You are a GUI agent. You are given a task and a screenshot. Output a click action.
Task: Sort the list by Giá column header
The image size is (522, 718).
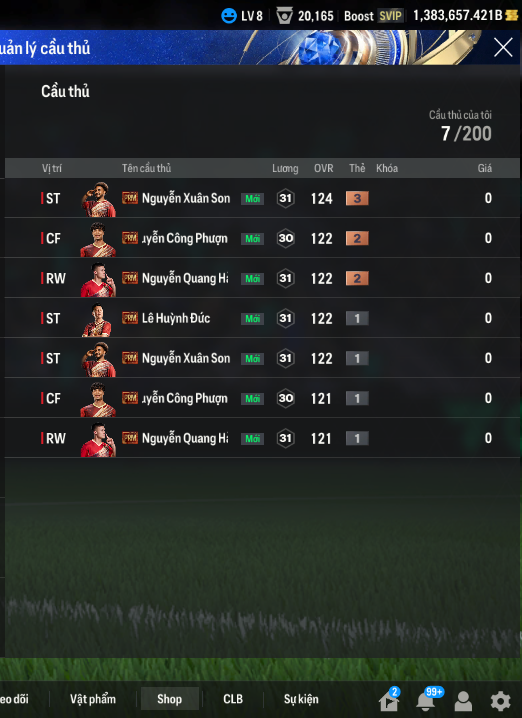pyautogui.click(x=484, y=168)
